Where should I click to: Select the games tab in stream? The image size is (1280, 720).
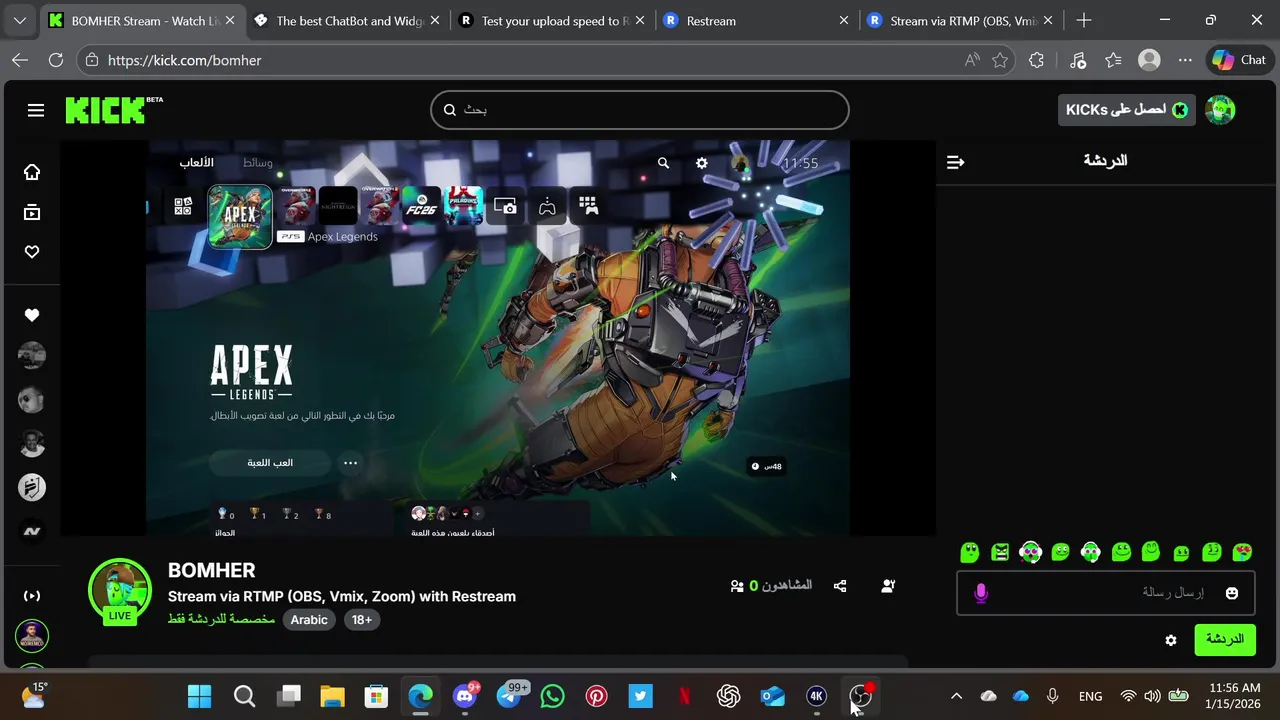click(197, 163)
